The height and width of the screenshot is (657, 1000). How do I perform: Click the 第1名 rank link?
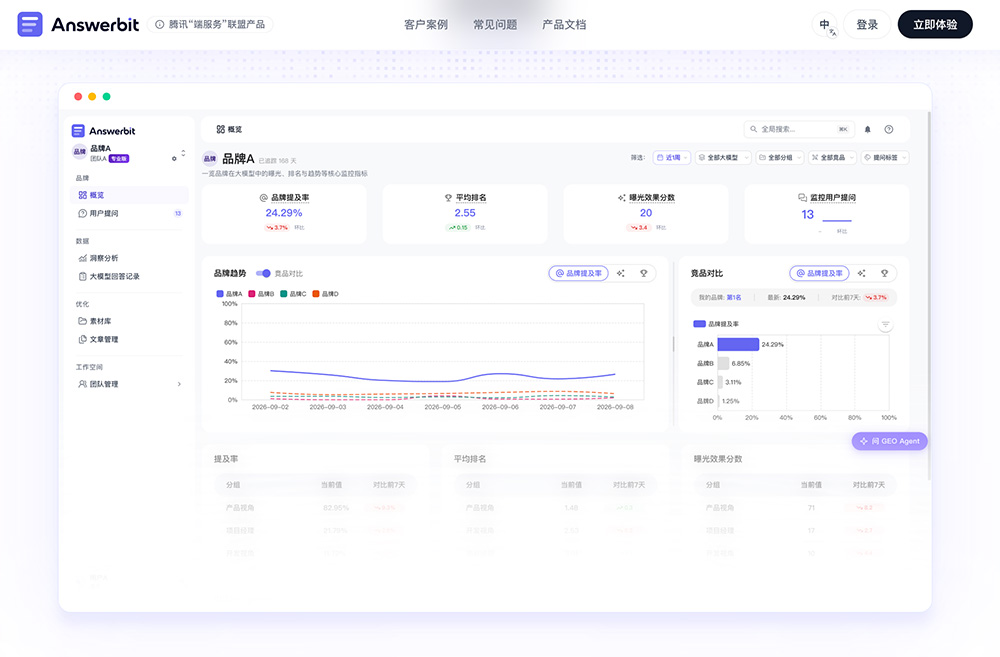click(x=734, y=297)
